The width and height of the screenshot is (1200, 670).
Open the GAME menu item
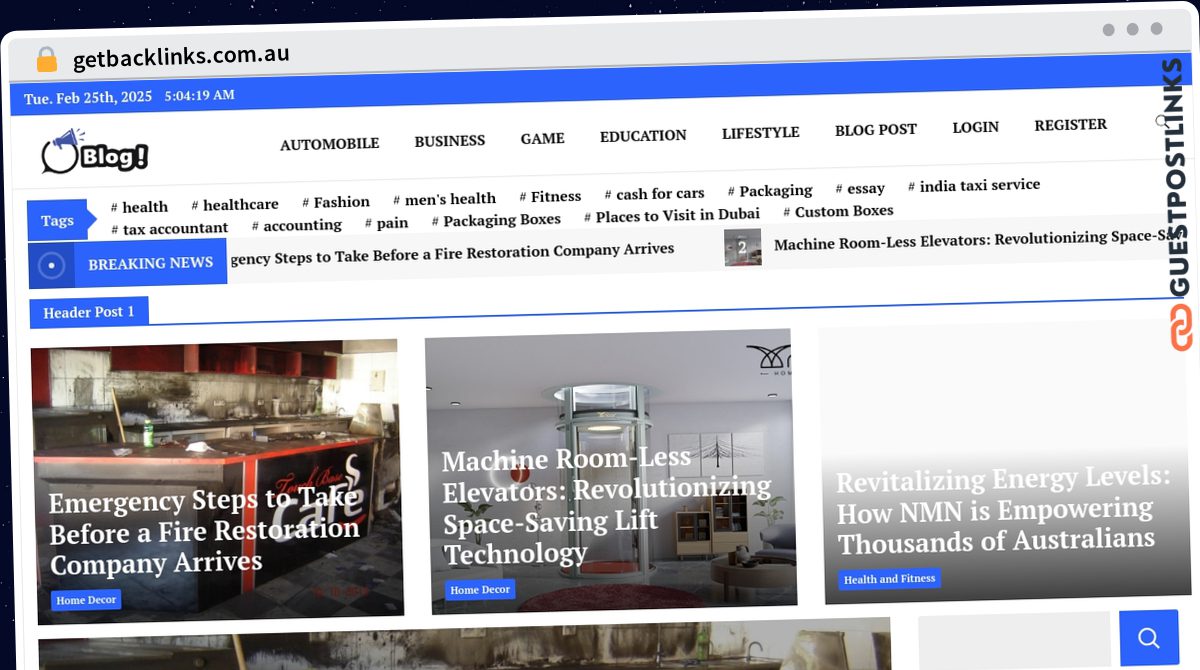(542, 138)
